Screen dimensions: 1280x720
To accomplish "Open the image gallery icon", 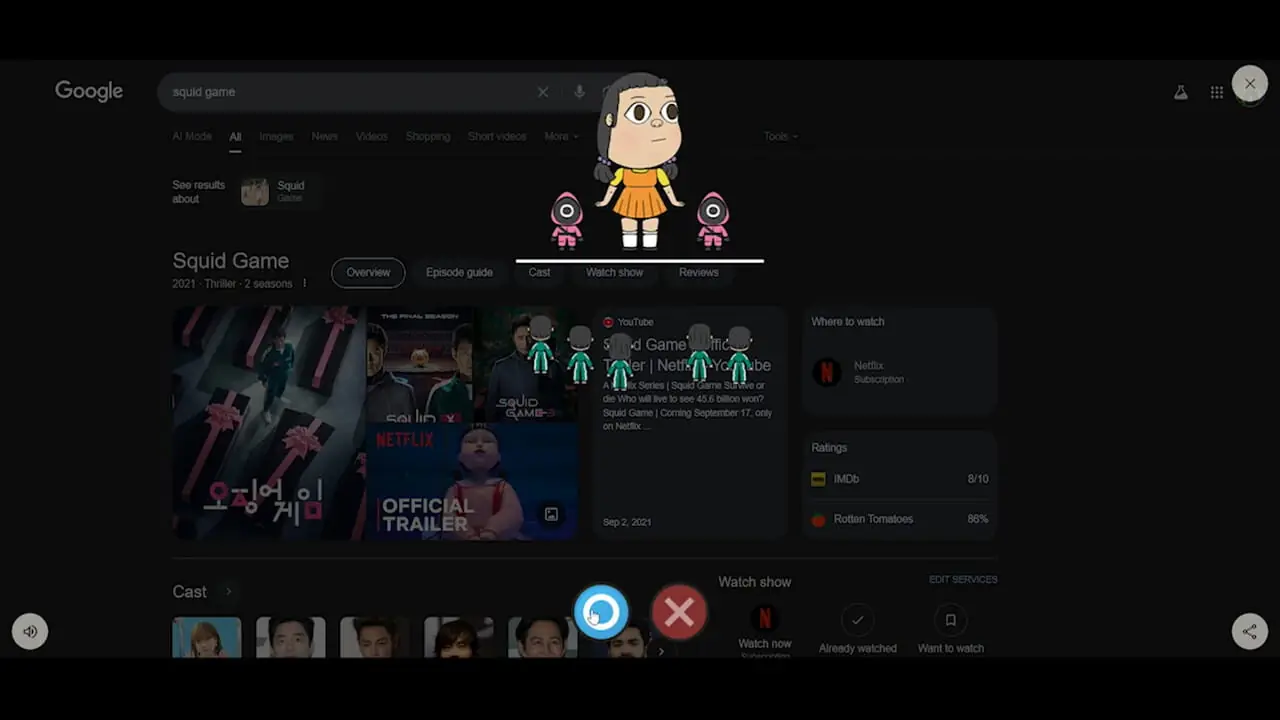I will click(x=551, y=514).
